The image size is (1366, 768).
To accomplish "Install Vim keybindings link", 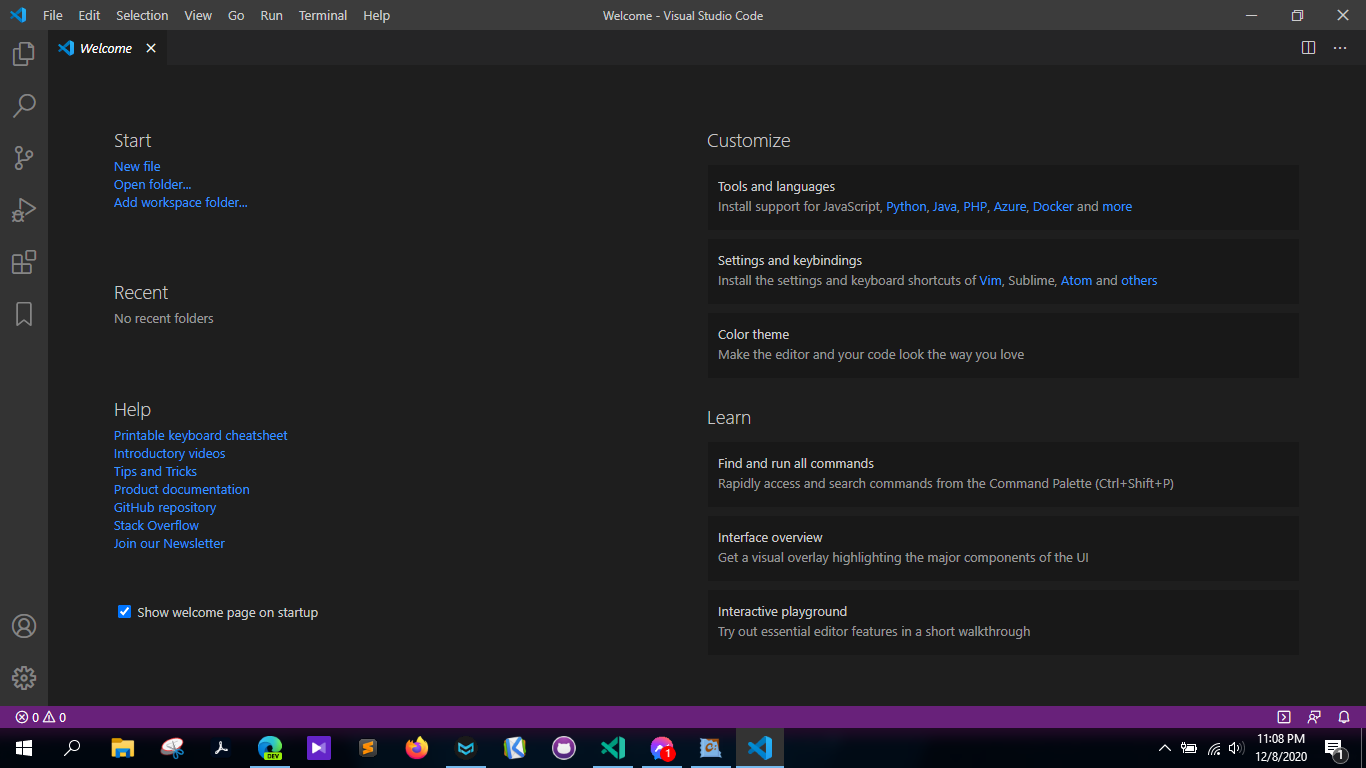I will (990, 280).
